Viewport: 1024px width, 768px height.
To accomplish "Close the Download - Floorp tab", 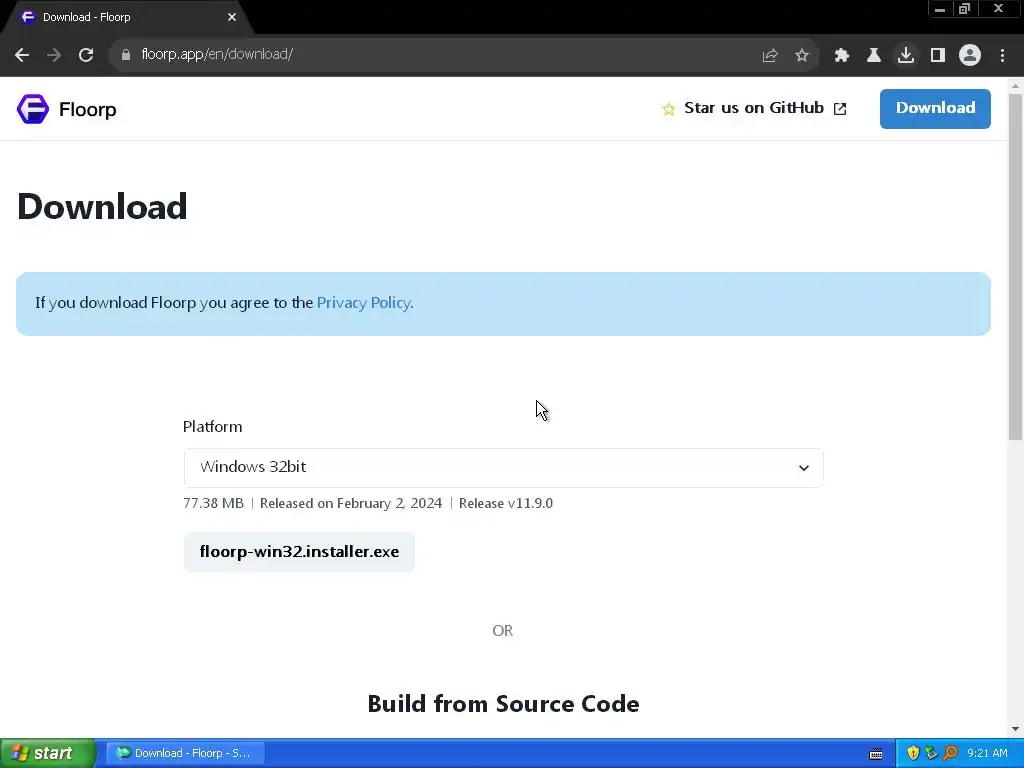I will pos(232,17).
